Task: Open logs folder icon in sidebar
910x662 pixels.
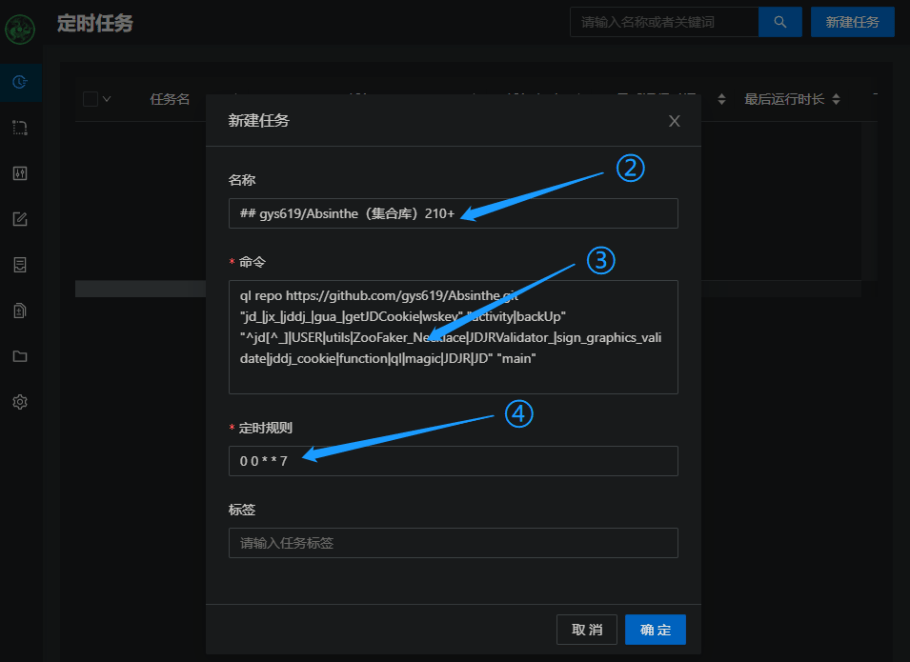Action: 20,356
